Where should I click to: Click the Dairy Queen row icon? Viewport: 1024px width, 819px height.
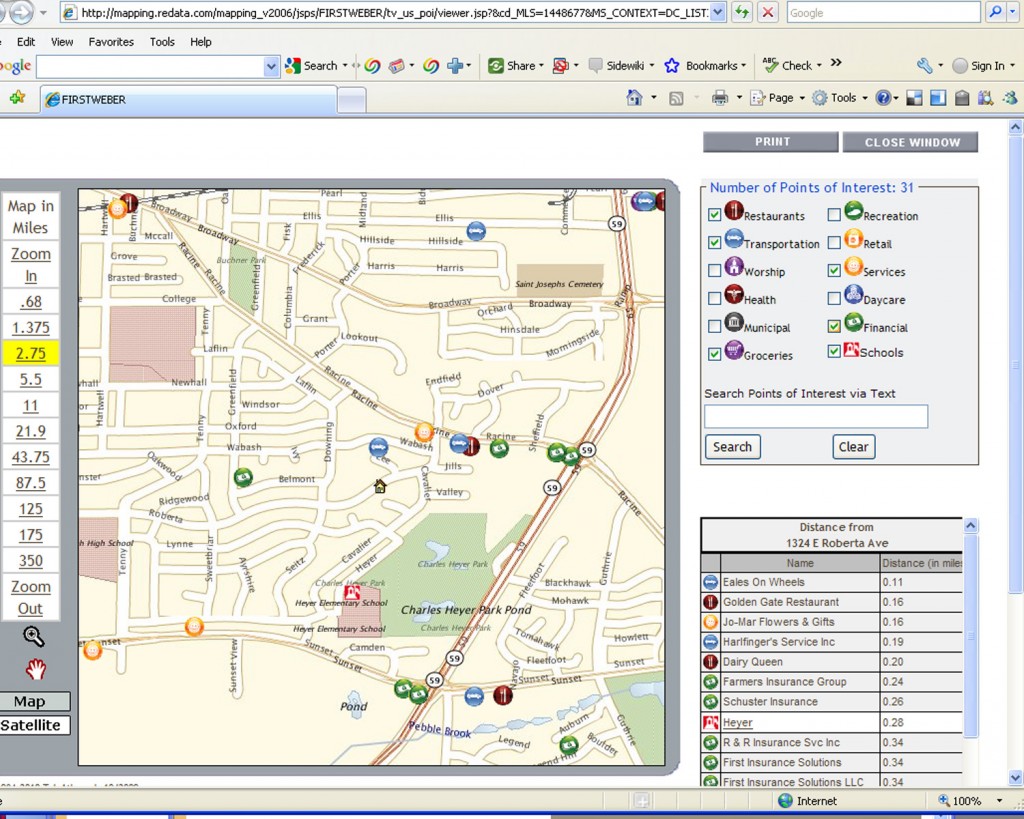(x=710, y=662)
